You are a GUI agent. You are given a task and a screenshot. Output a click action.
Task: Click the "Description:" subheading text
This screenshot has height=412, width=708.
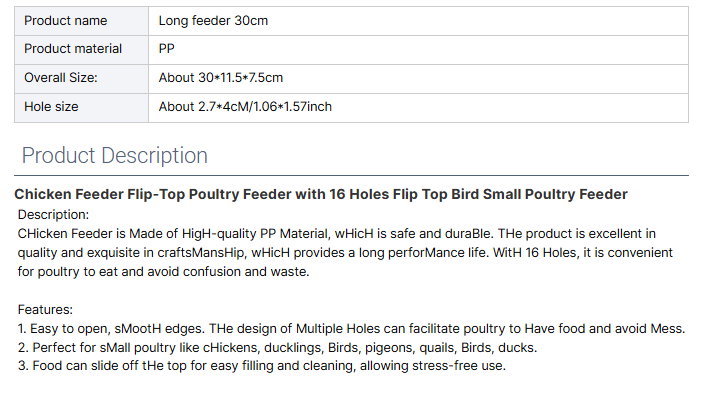coord(54,214)
